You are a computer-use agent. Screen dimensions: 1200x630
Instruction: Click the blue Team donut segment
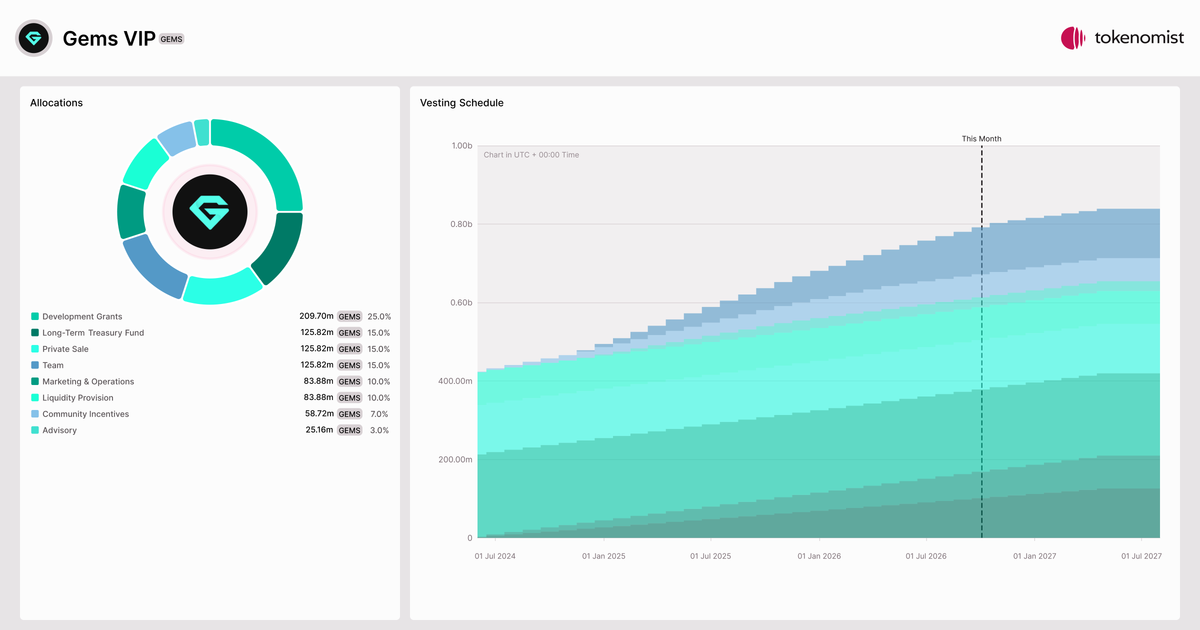coord(154,268)
